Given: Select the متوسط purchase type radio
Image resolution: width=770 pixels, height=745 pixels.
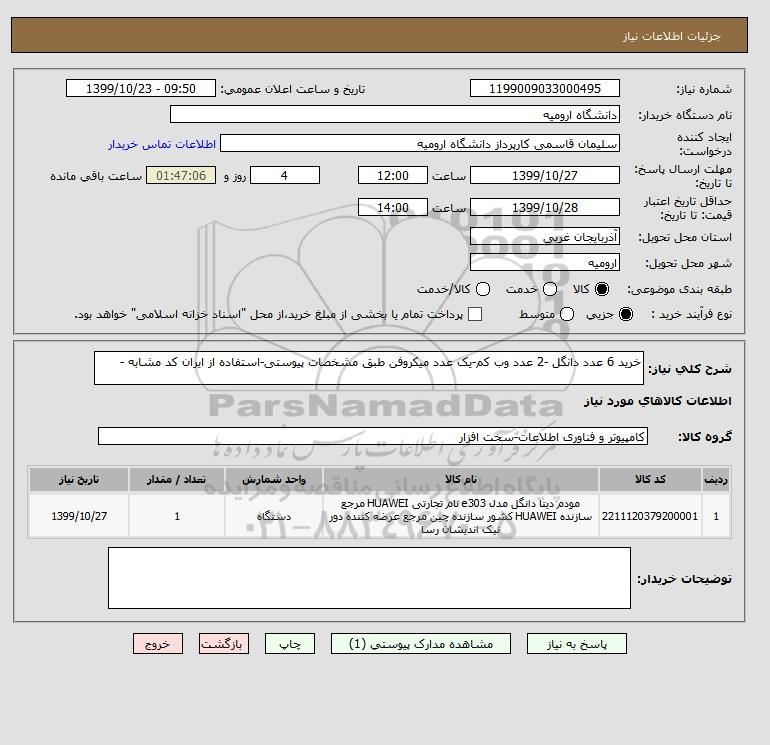Looking at the screenshot, I should 567,314.
